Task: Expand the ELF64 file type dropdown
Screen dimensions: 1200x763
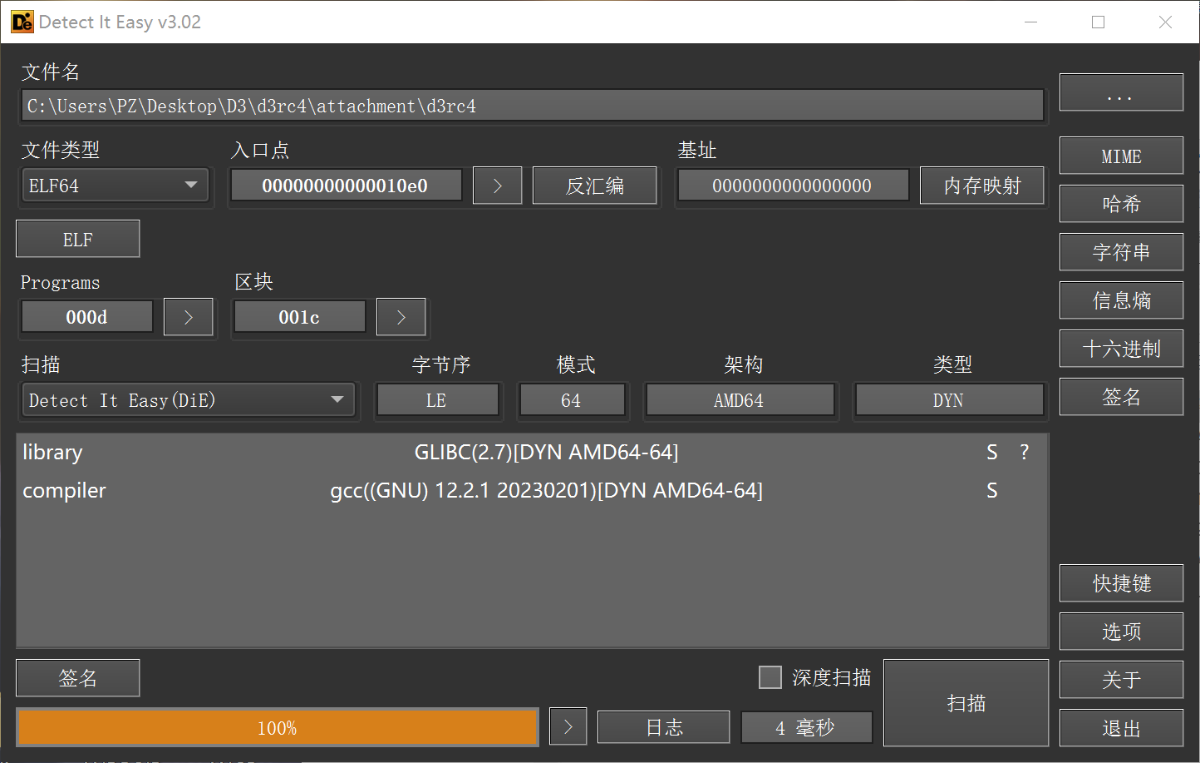Action: (115, 185)
